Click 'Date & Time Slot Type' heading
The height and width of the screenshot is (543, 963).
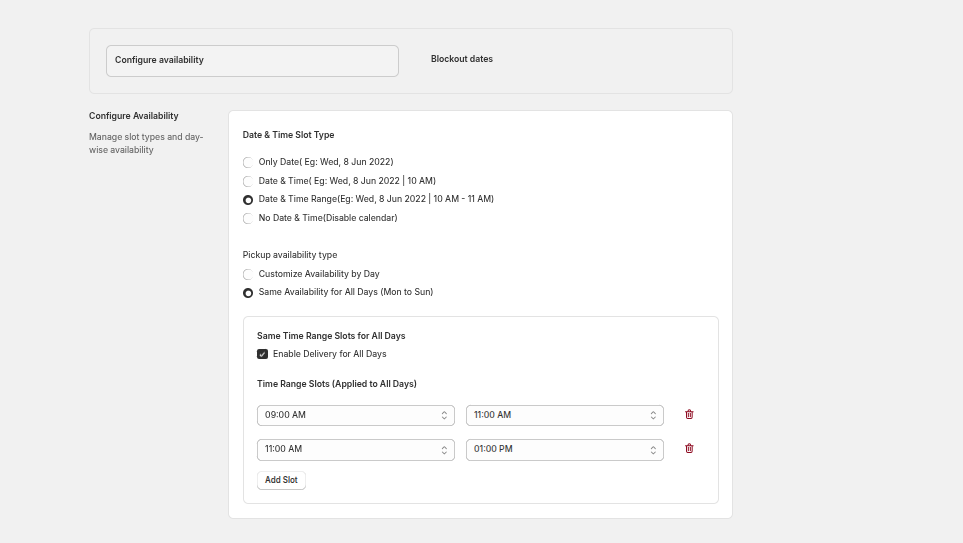click(288, 135)
